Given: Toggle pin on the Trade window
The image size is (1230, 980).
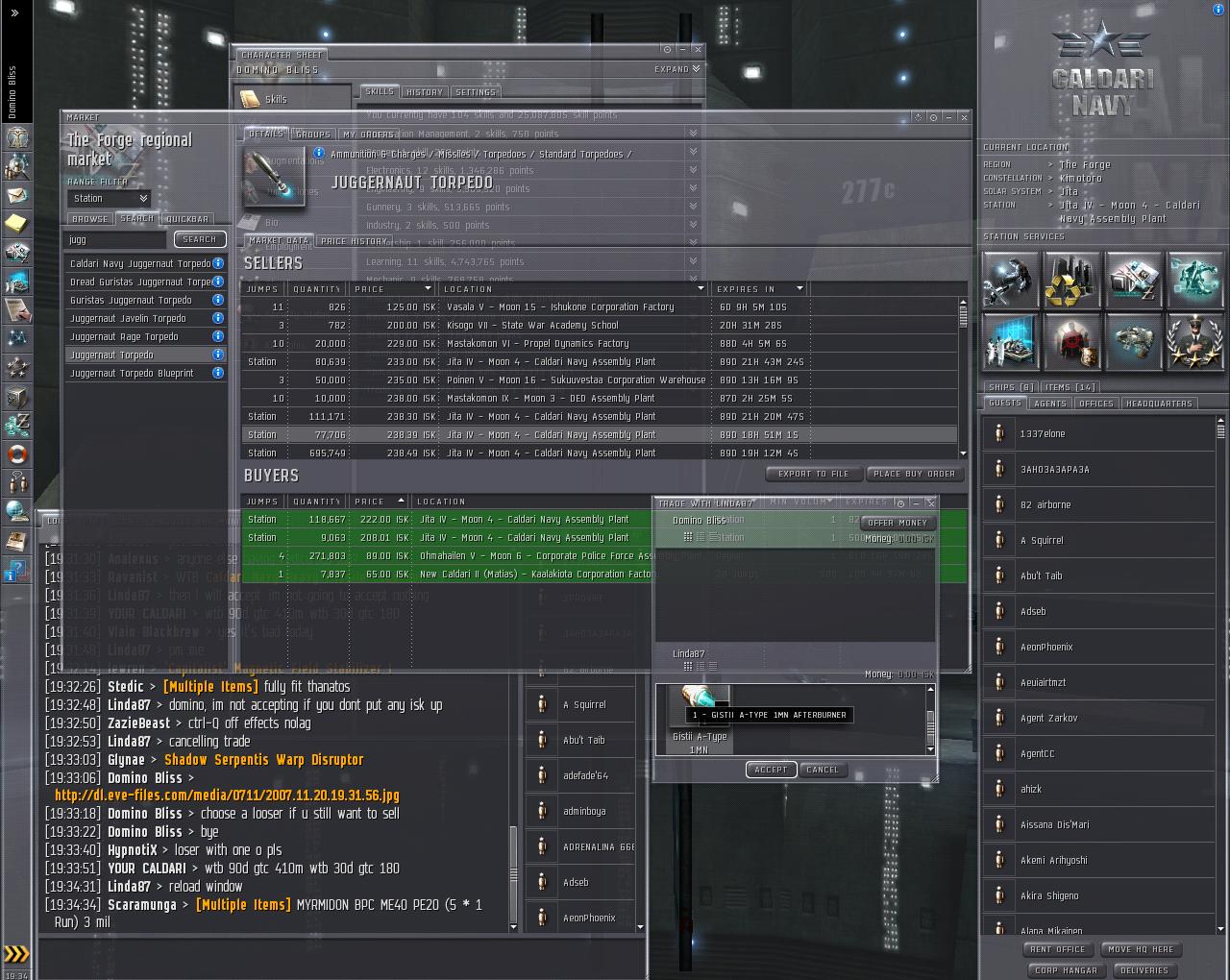Looking at the screenshot, I should tap(900, 502).
